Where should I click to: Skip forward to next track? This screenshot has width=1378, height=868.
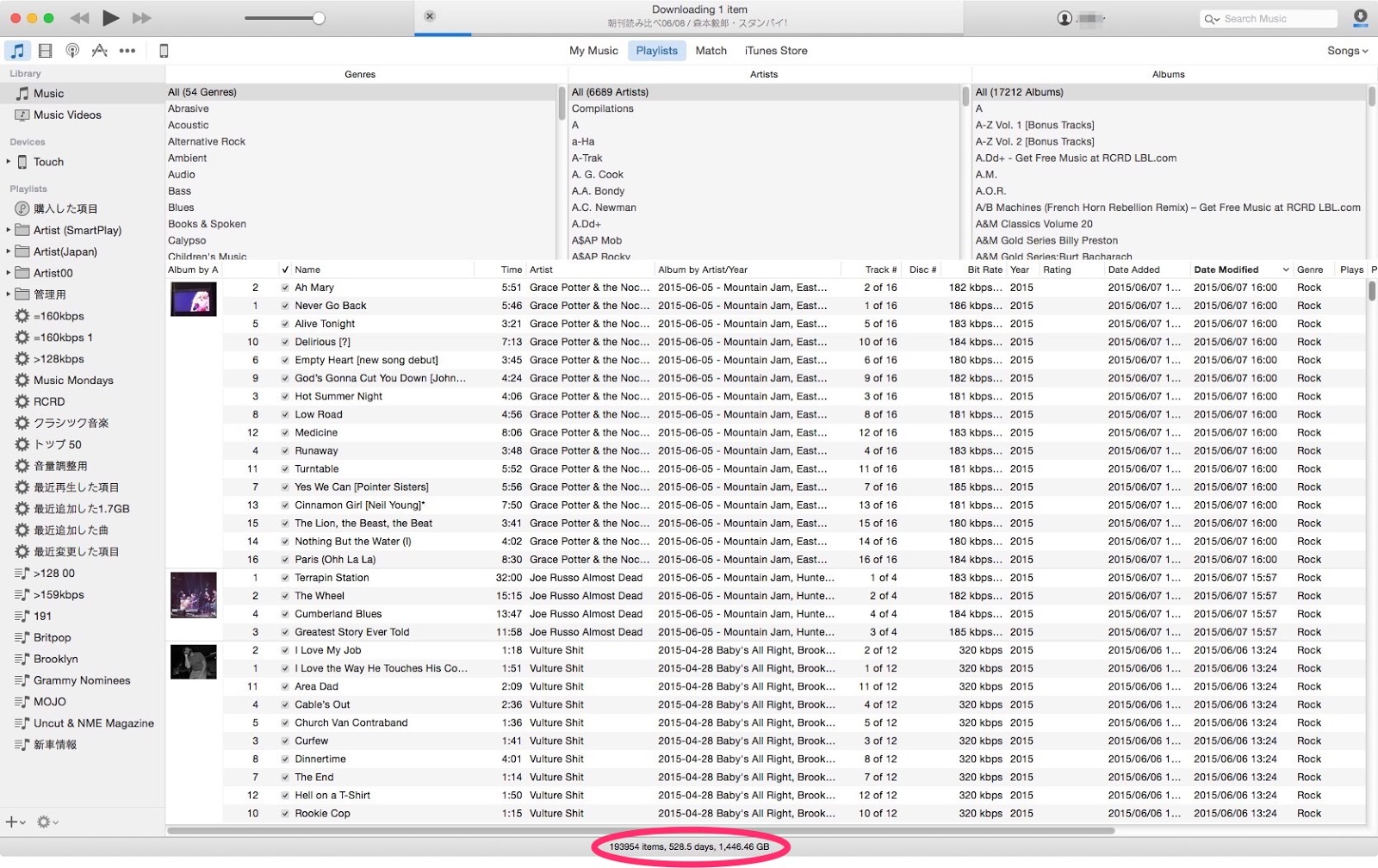pos(142,18)
